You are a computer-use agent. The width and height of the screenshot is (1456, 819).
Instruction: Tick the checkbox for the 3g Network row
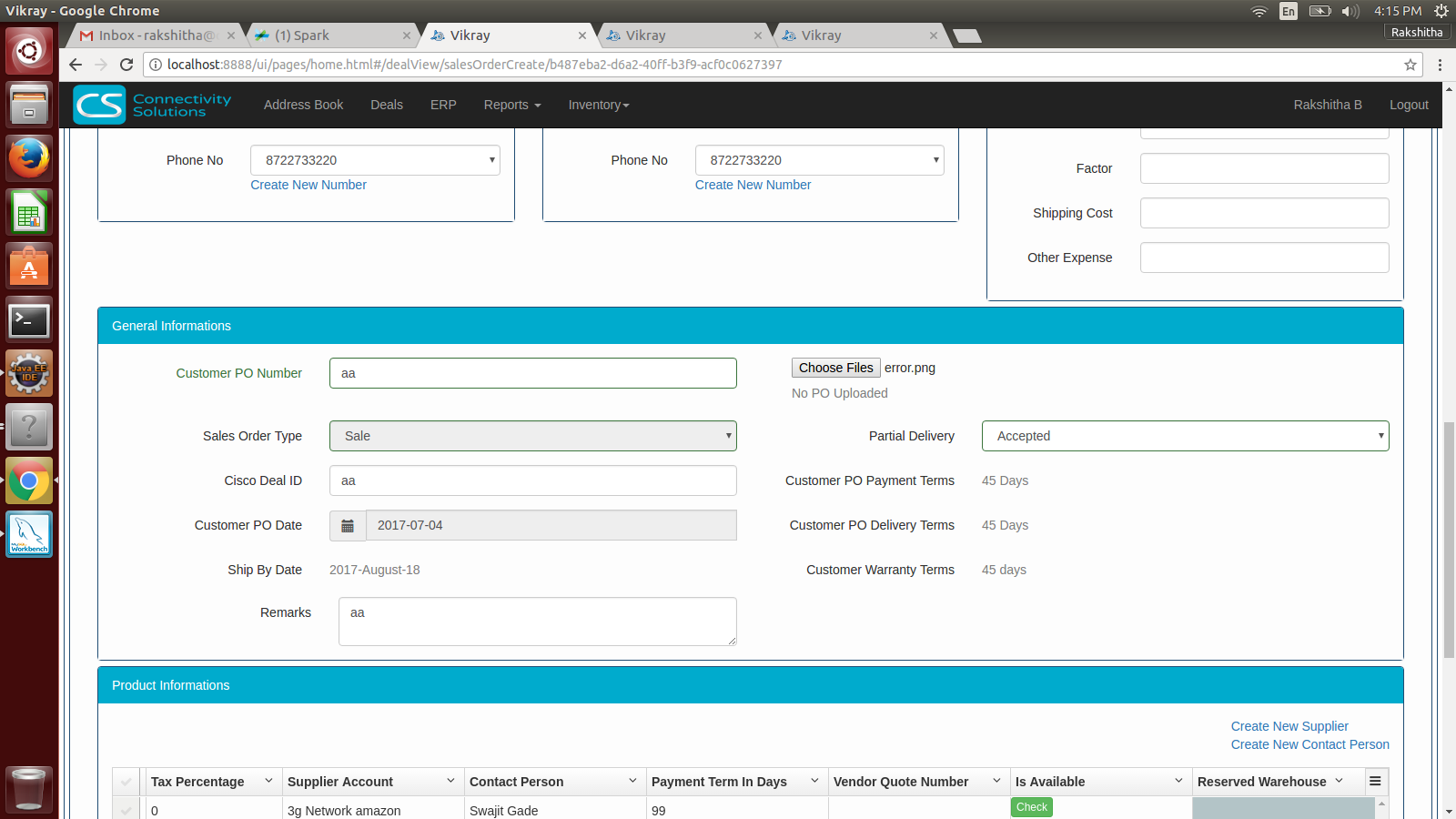click(x=126, y=810)
